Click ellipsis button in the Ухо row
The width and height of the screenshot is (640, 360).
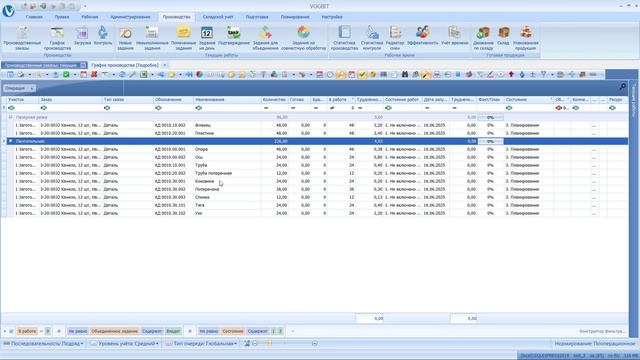click(594, 213)
